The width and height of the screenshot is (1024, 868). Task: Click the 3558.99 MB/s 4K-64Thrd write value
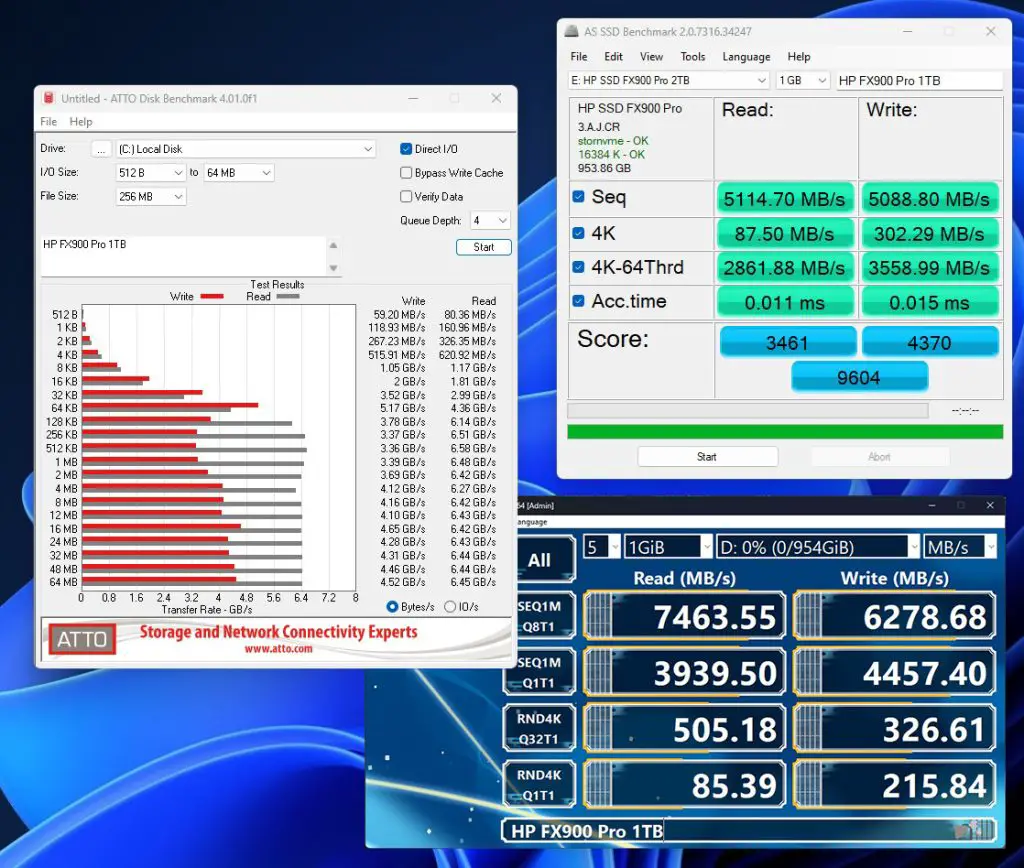click(x=929, y=267)
